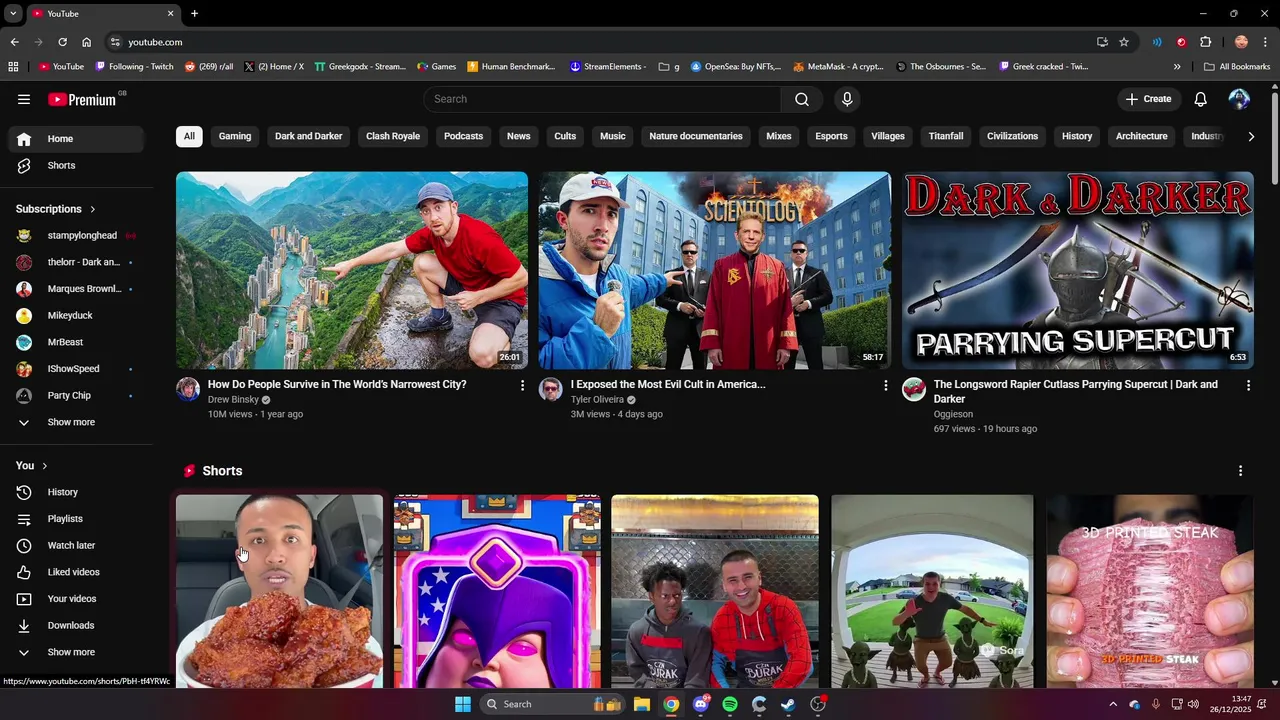Click Drew Binsky channel avatar
1280x720 pixels.
click(188, 390)
